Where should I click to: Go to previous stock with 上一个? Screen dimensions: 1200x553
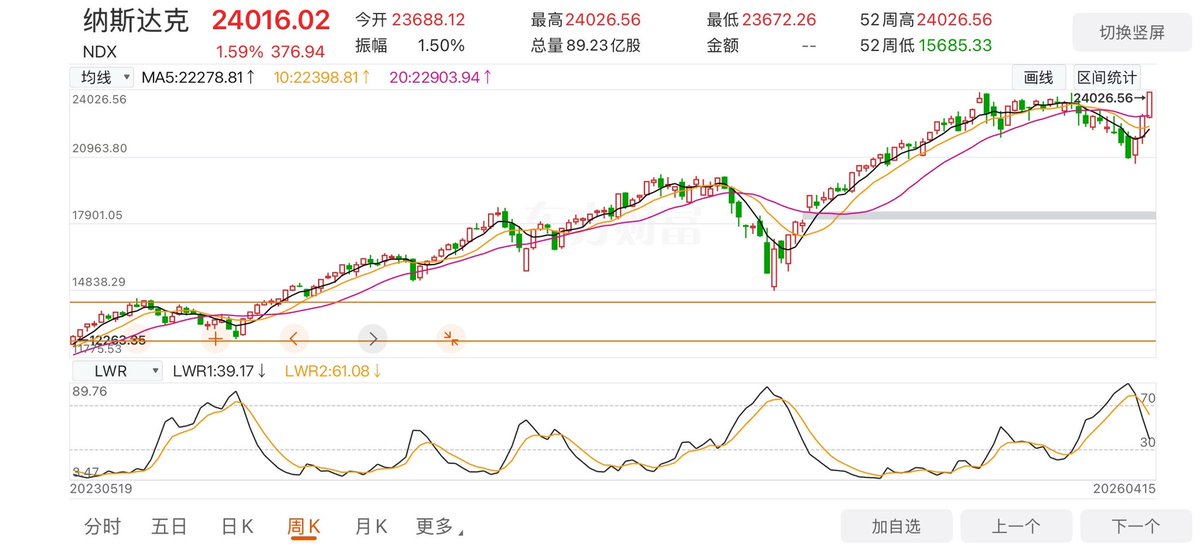point(1016,526)
